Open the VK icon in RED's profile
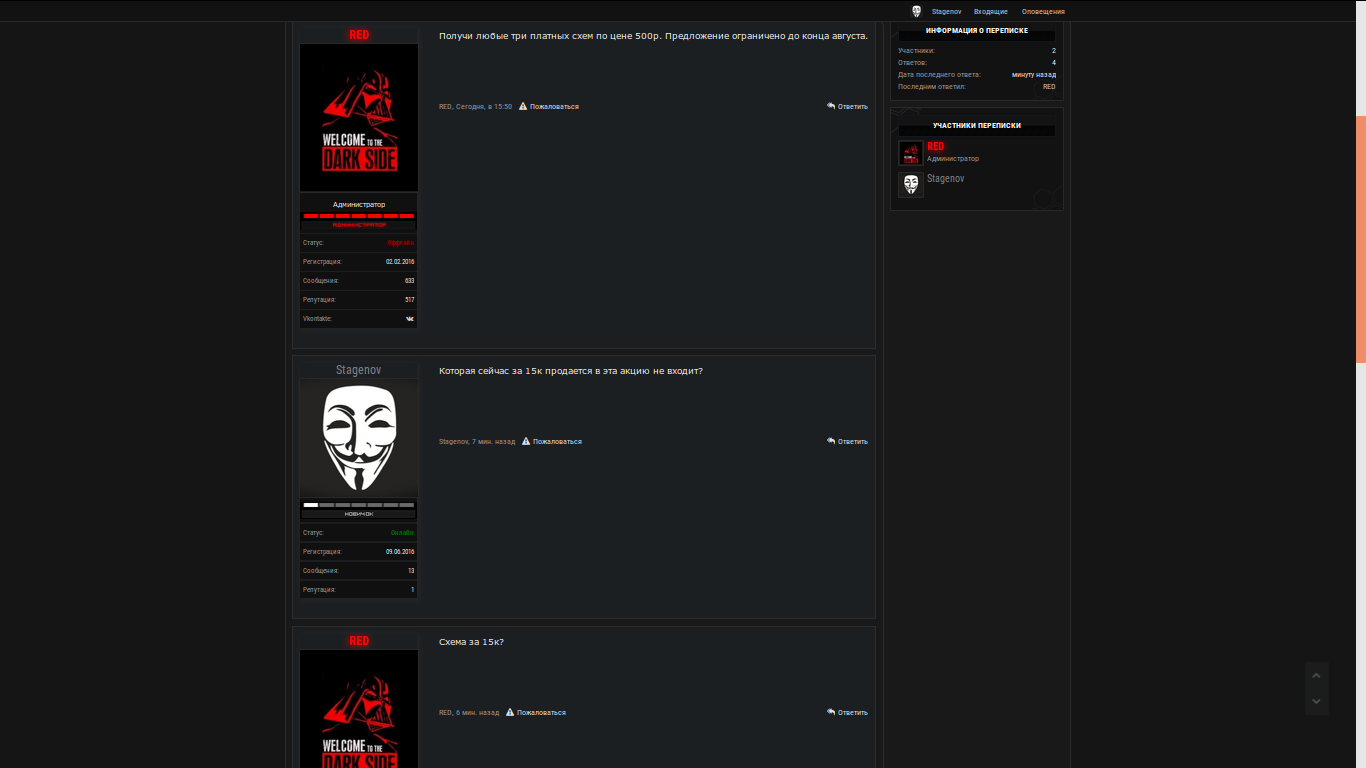1366x768 pixels. [410, 319]
